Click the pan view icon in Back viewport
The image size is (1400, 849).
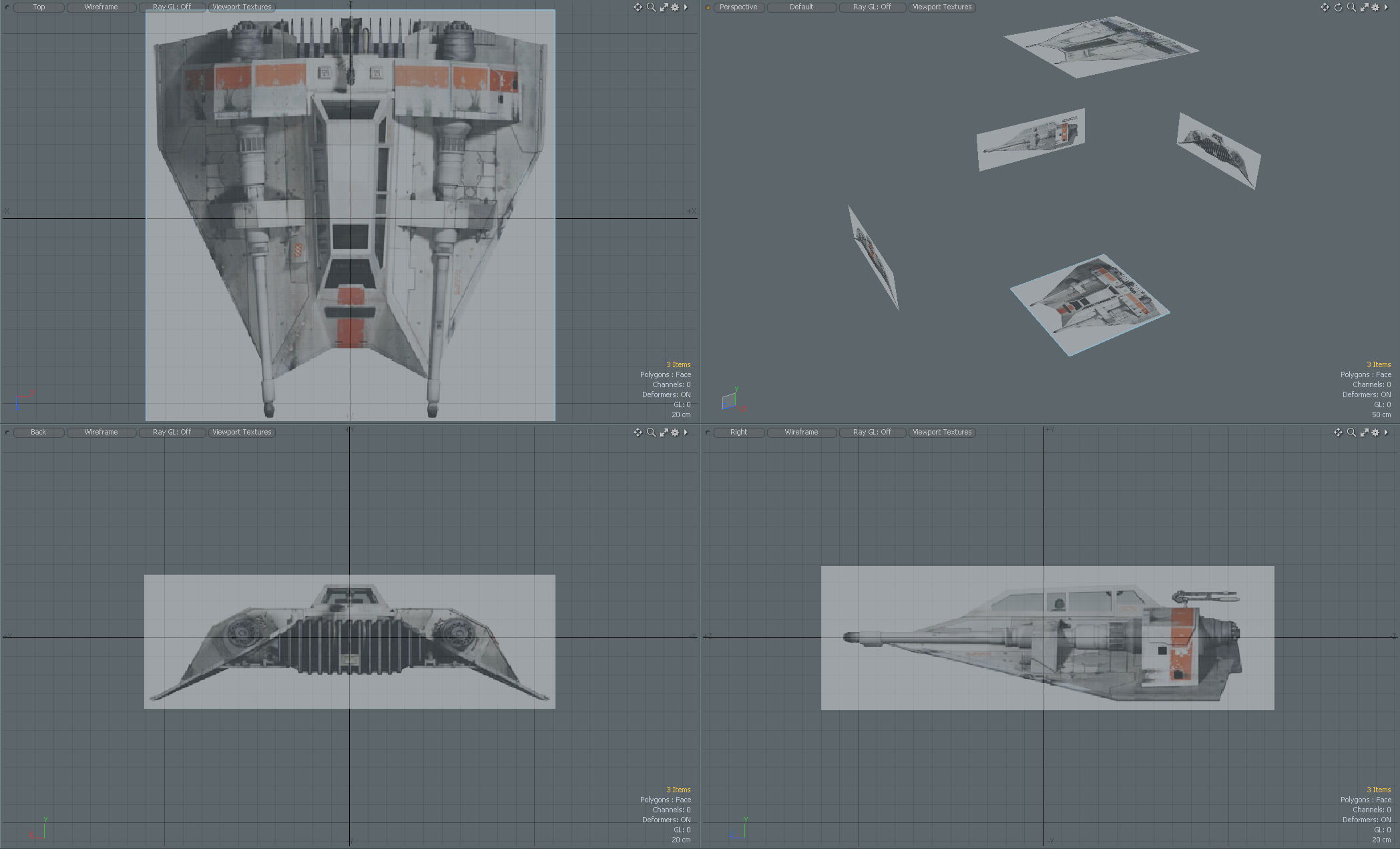638,433
